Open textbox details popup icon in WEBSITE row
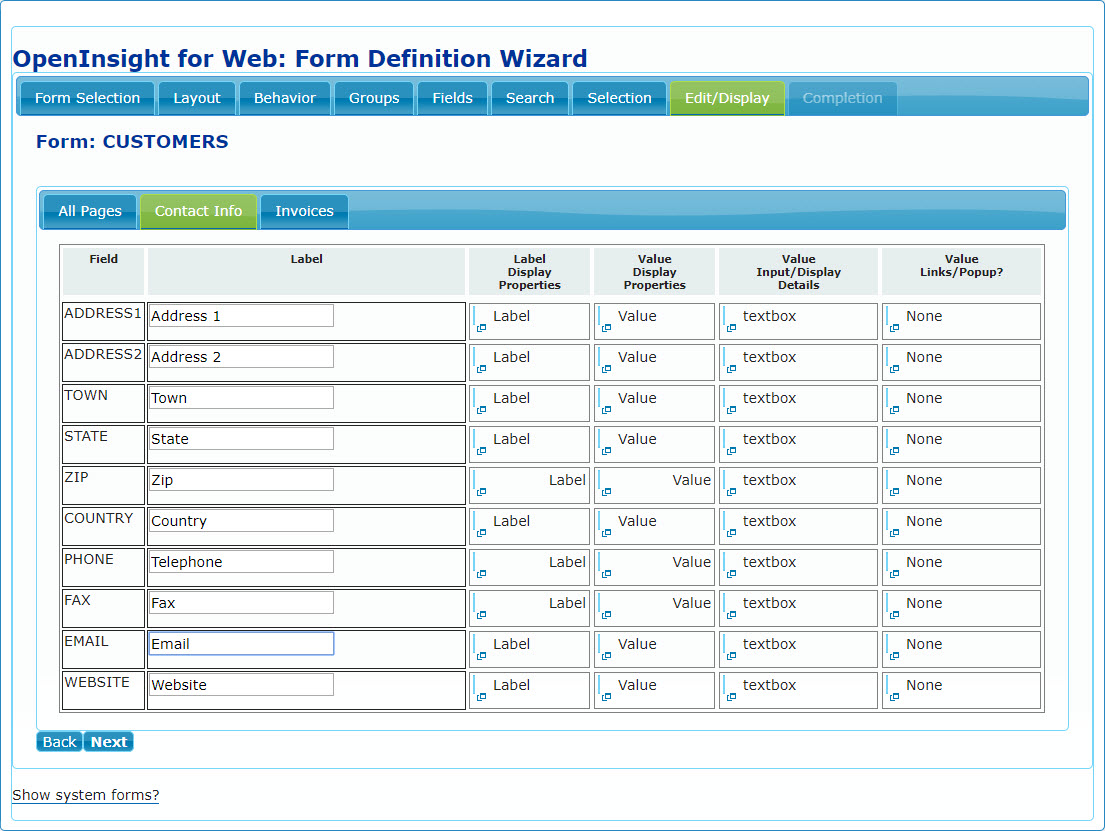The height and width of the screenshot is (831, 1105). click(x=731, y=696)
